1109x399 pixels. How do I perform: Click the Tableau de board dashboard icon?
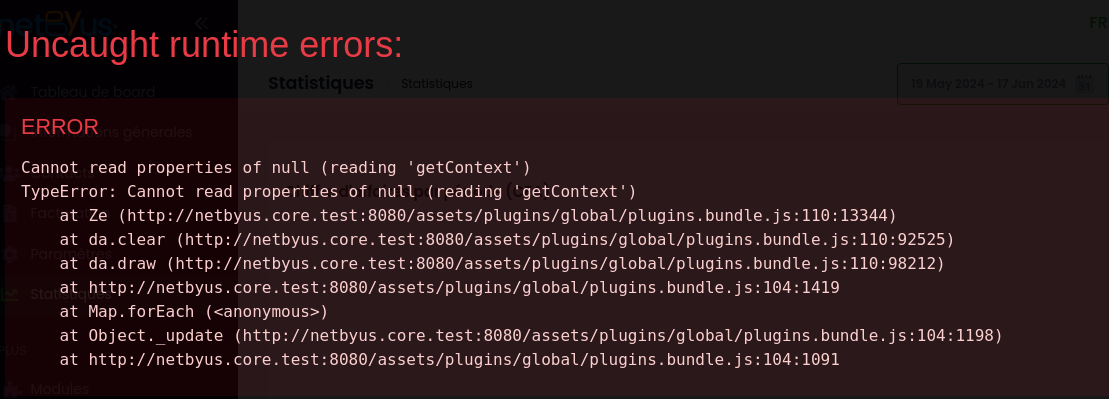[8, 92]
